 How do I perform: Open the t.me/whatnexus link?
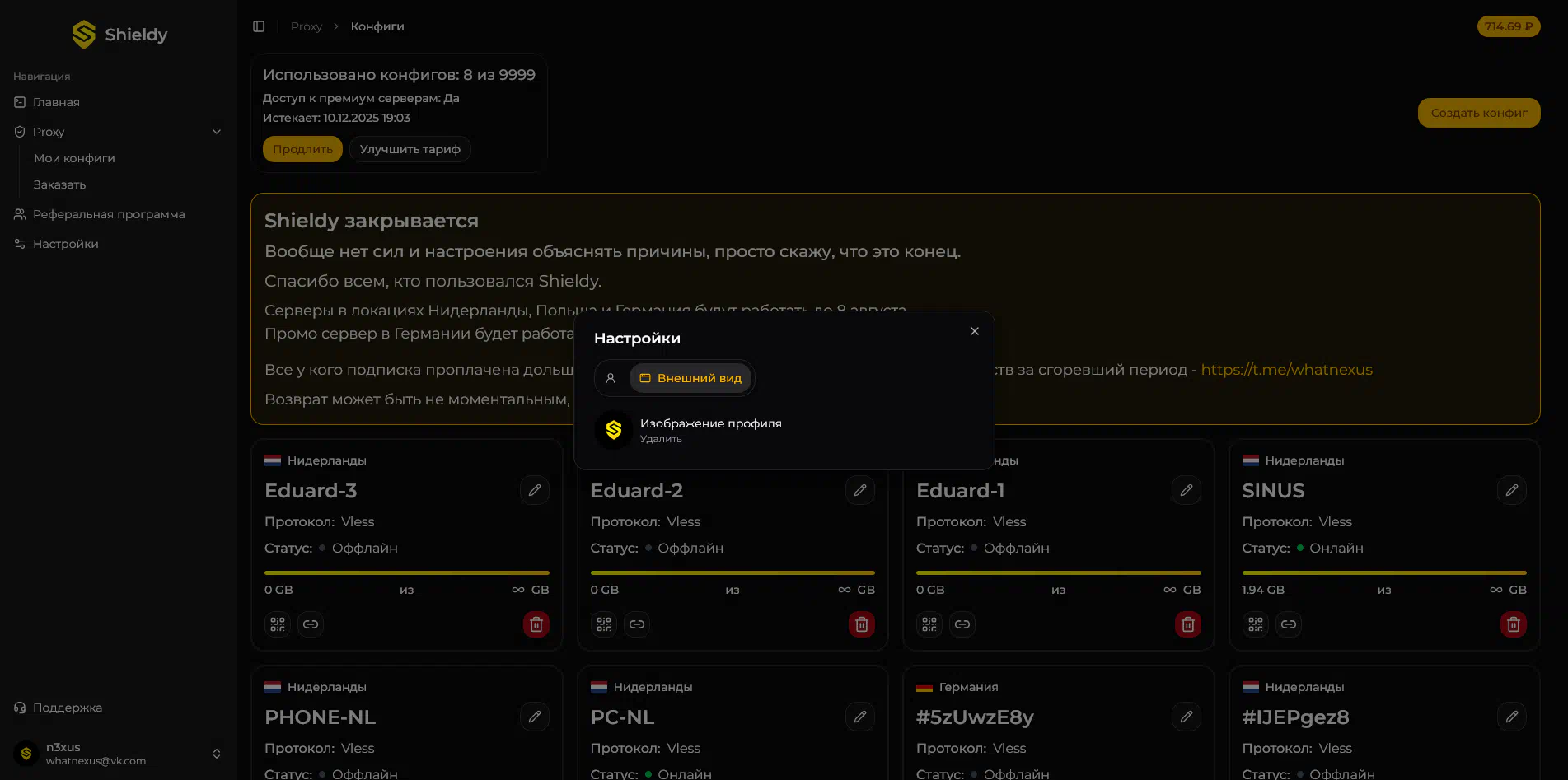coord(1286,370)
